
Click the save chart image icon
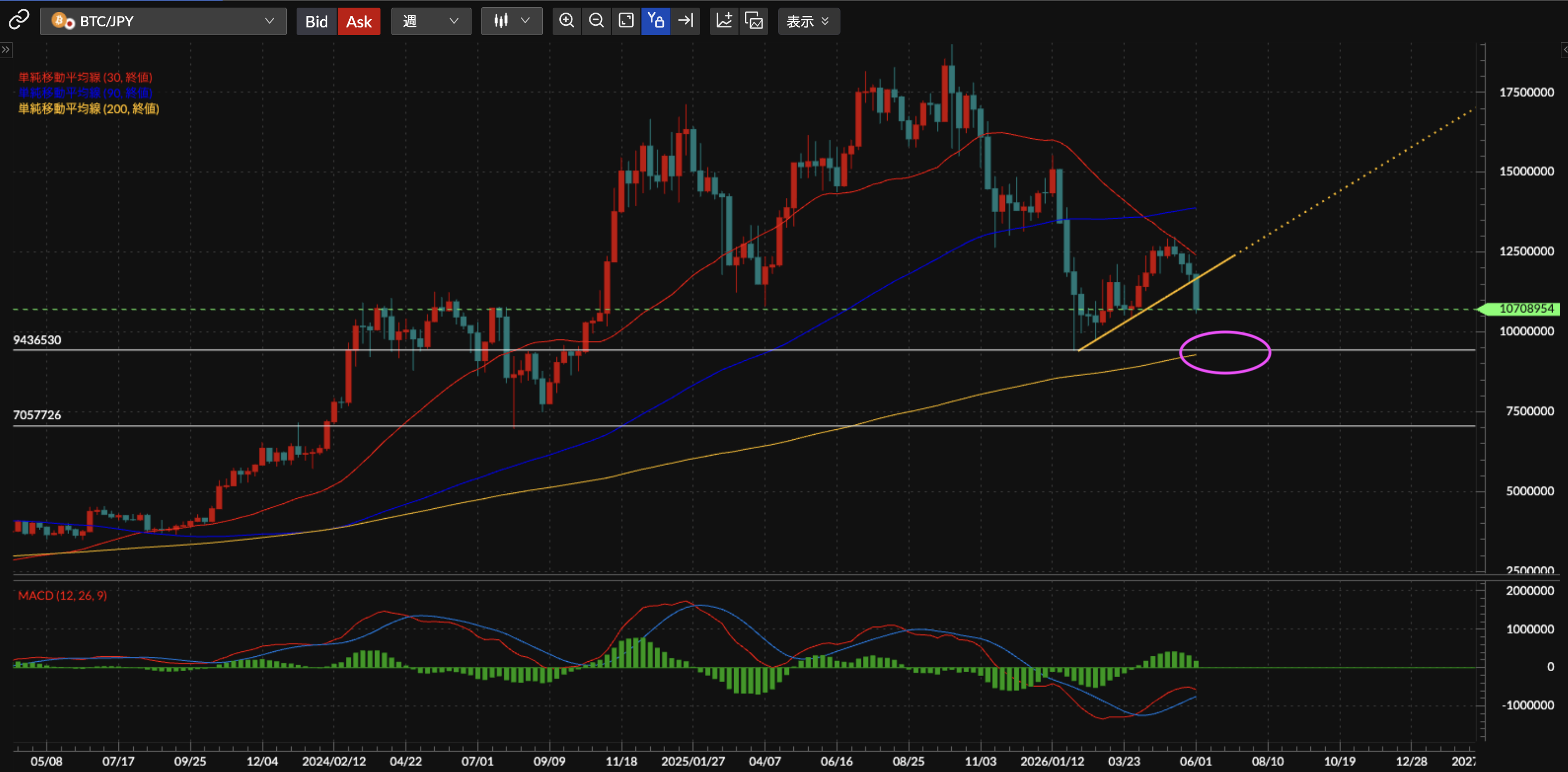754,21
